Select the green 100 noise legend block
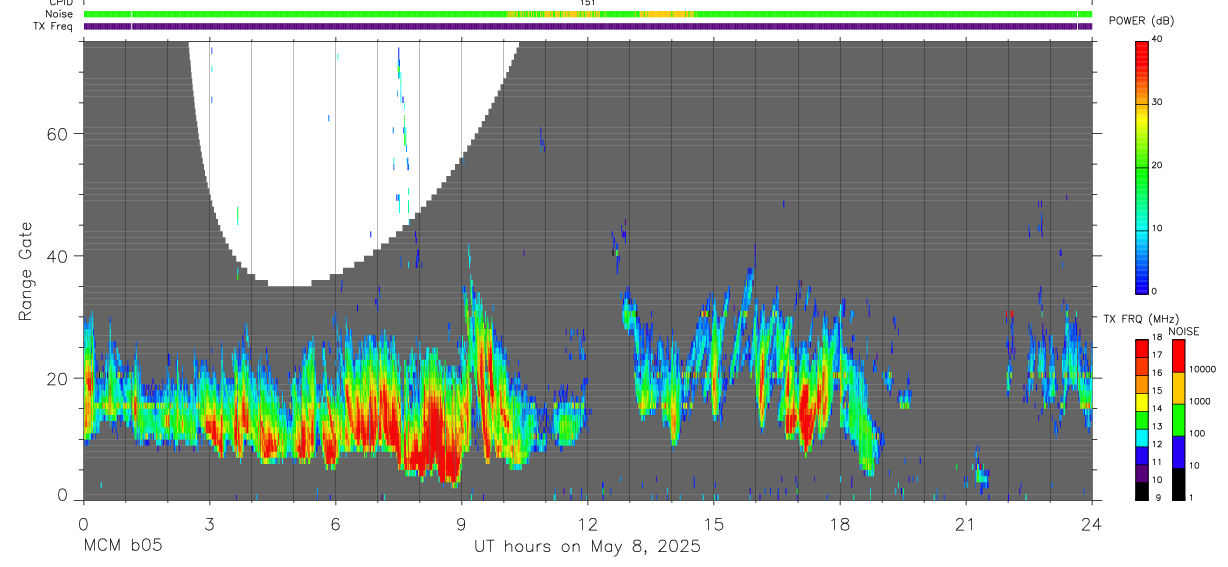Screen dimensions: 1228x567 pyautogui.click(x=1178, y=420)
